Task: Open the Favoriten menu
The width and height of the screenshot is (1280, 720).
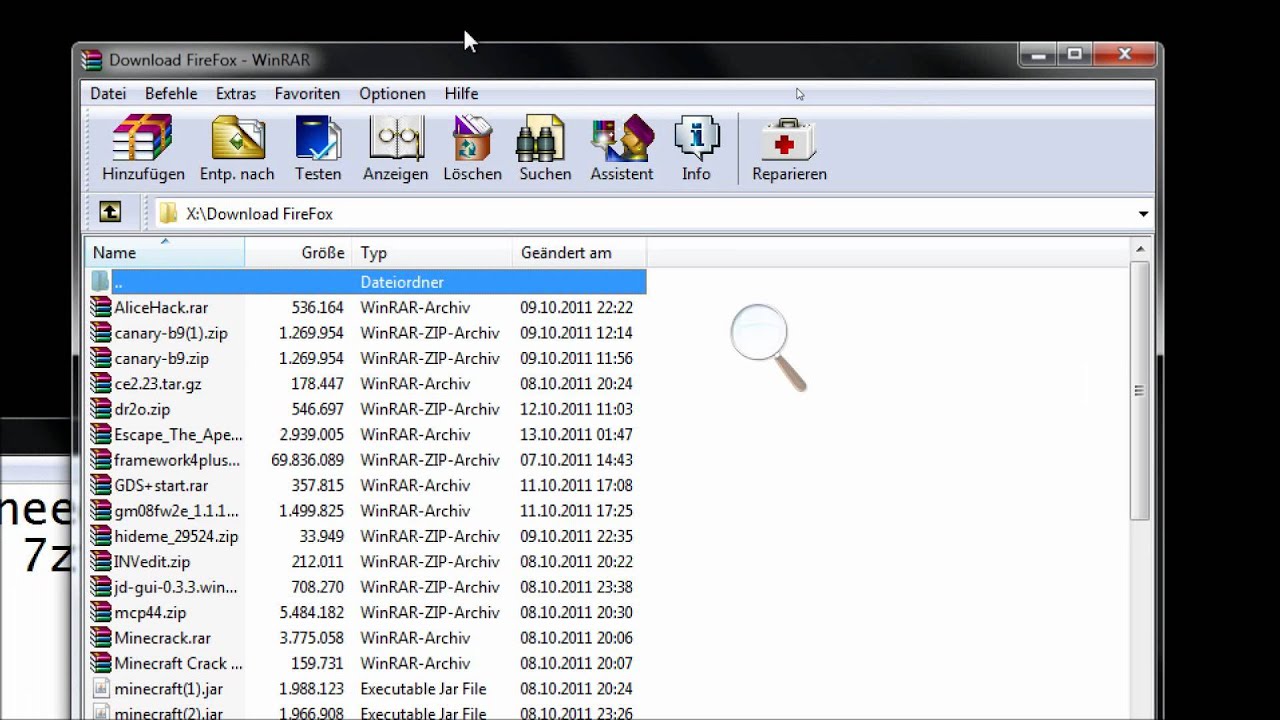Action: 307,93
